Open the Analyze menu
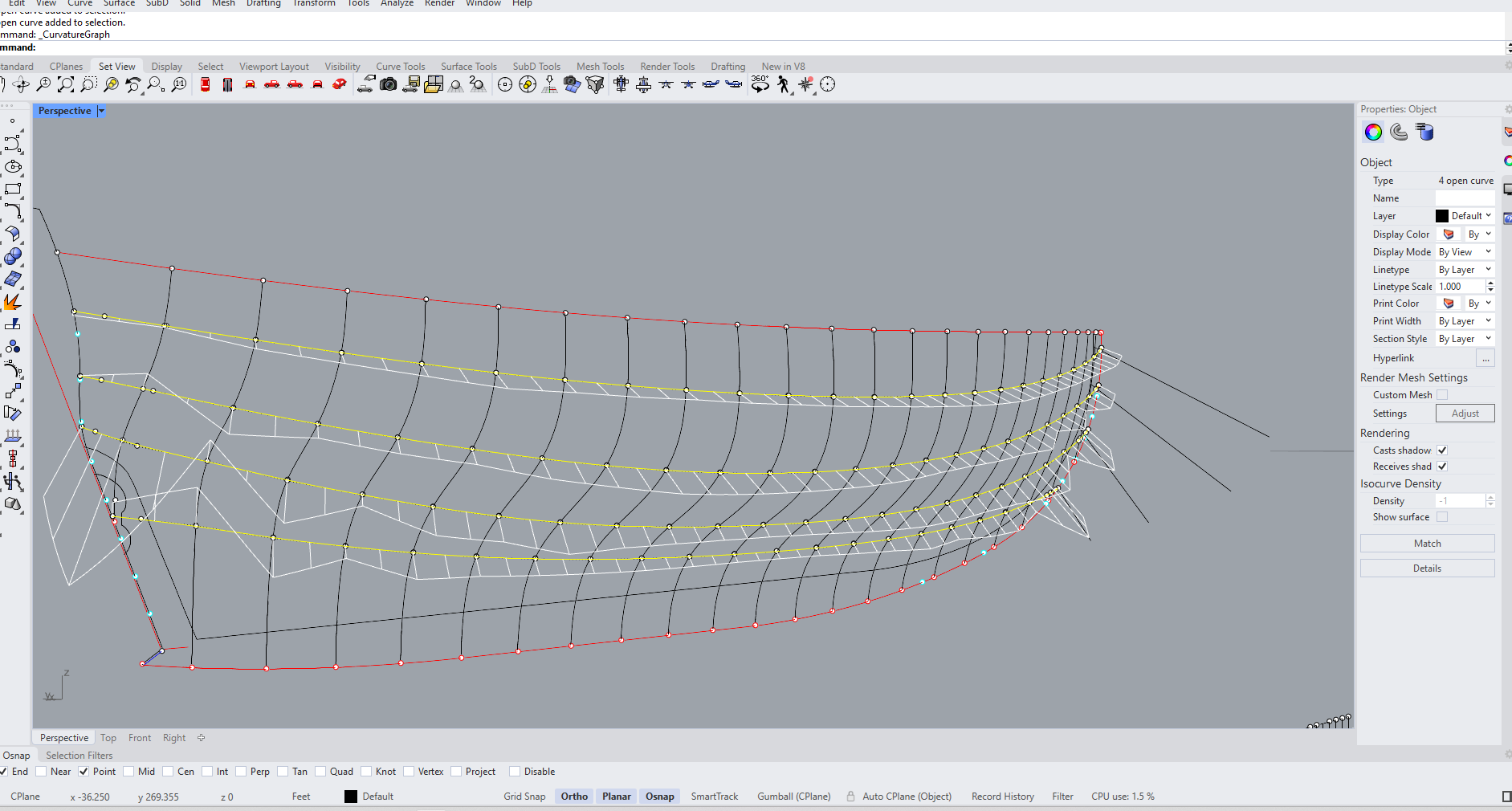 (x=397, y=3)
